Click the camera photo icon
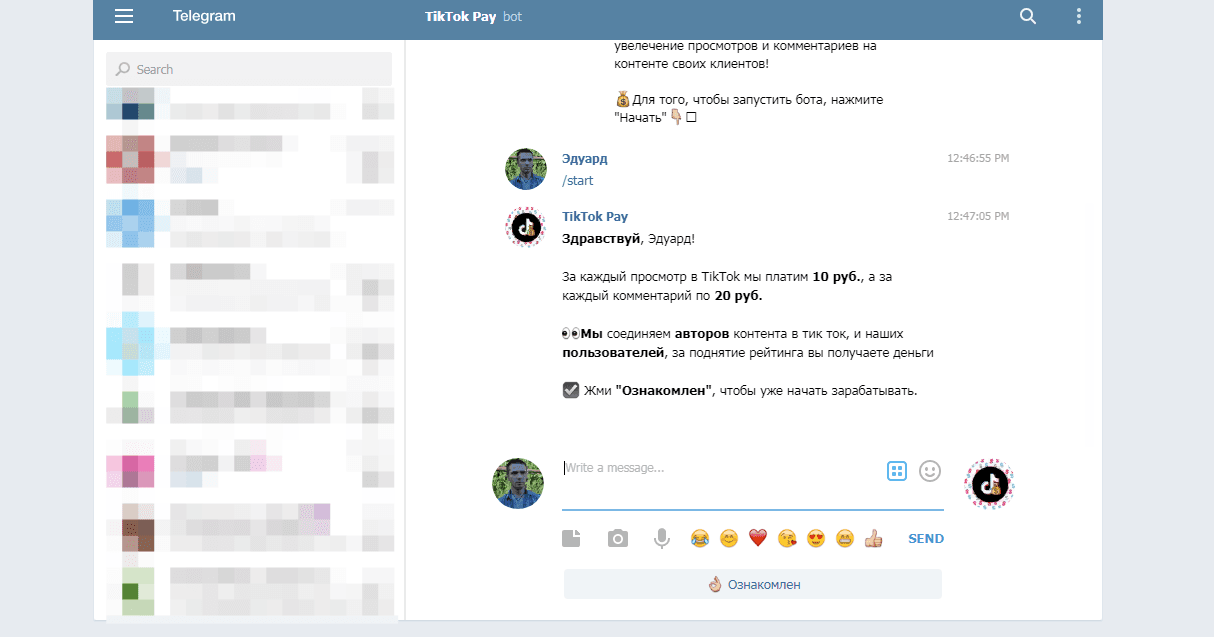 point(618,539)
